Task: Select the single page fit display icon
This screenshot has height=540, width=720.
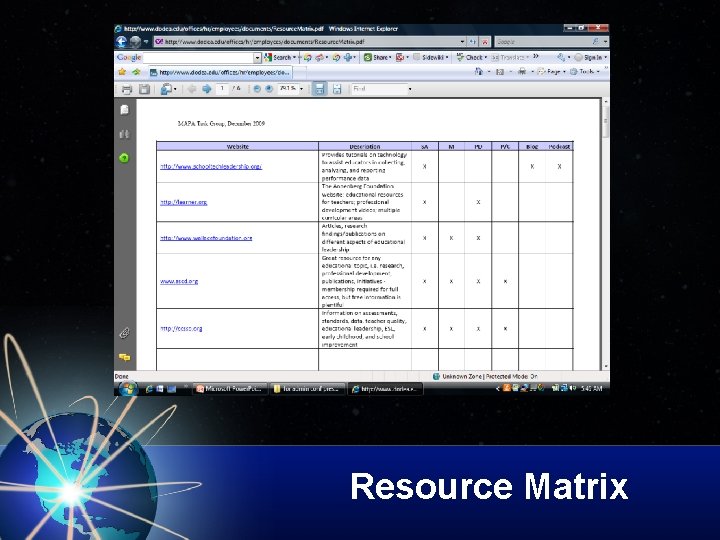Action: 337,89
